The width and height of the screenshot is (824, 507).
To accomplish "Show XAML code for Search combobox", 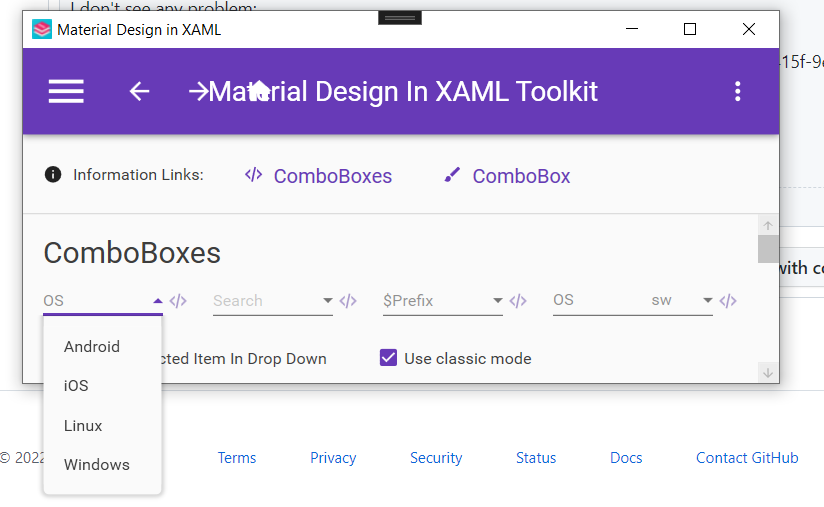I will 348,301.
